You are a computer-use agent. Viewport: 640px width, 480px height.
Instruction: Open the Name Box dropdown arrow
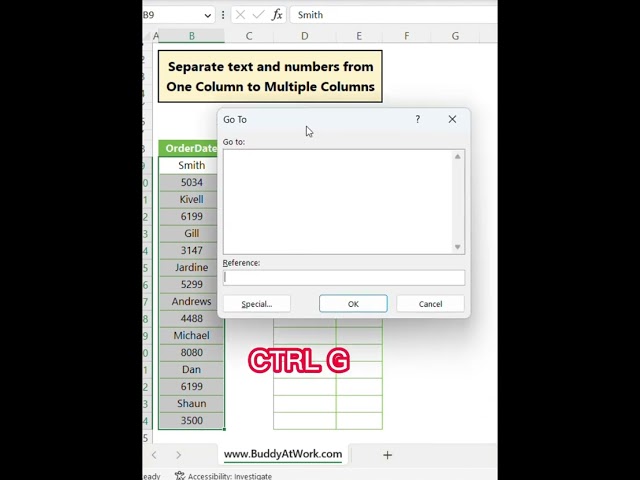point(207,16)
